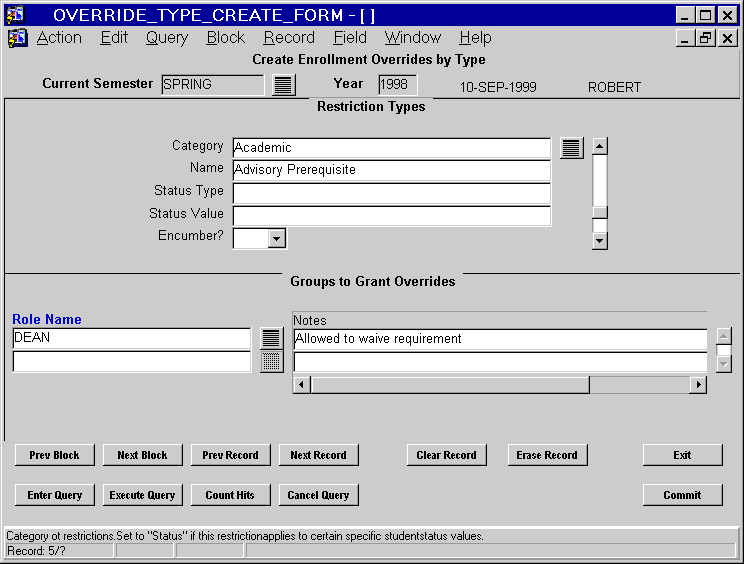Click Notes field Allowed to waive requirement

[500, 339]
